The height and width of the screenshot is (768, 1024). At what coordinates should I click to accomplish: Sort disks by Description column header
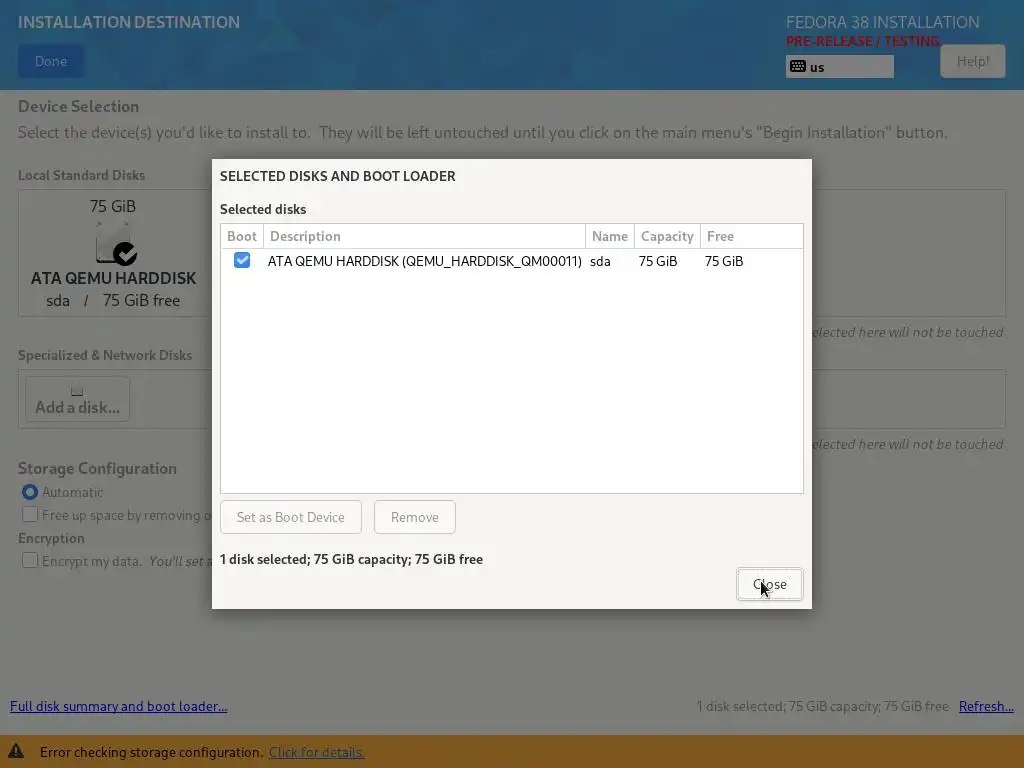(x=424, y=236)
